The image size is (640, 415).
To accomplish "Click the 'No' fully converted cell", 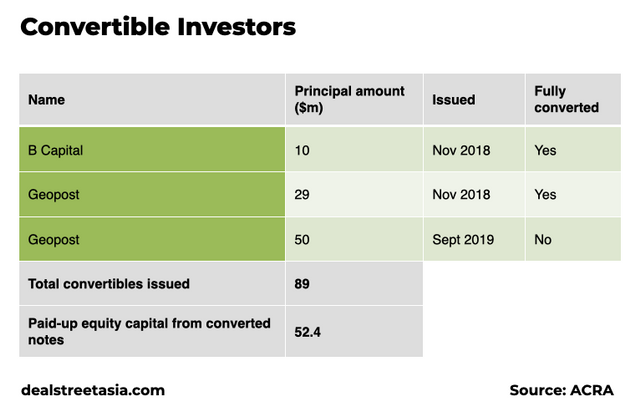I will coord(544,240).
